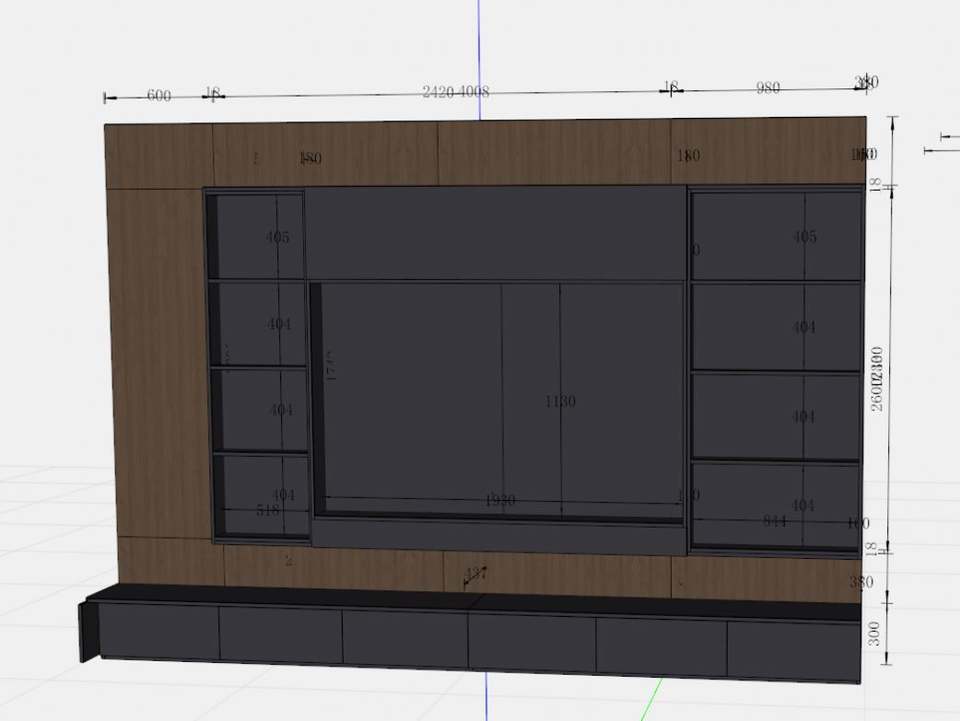This screenshot has height=721, width=960.
Task: Select the '844' right shelf width dimension
Action: pos(775,521)
